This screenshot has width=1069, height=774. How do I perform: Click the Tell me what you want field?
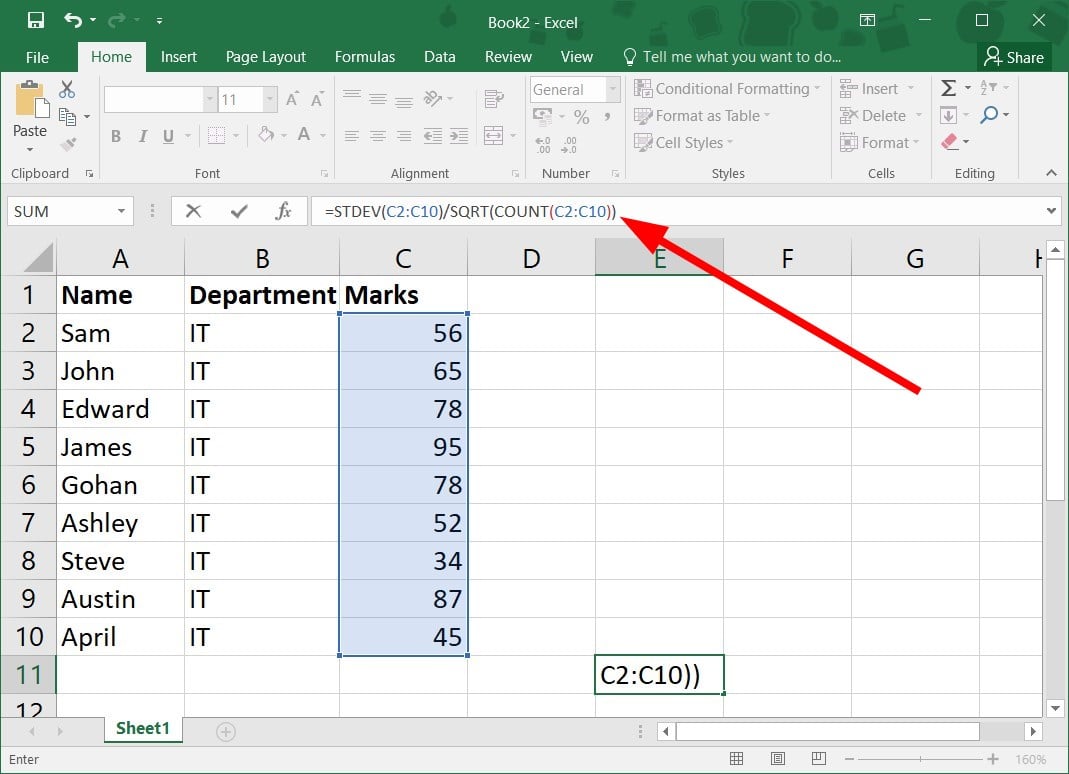point(733,57)
